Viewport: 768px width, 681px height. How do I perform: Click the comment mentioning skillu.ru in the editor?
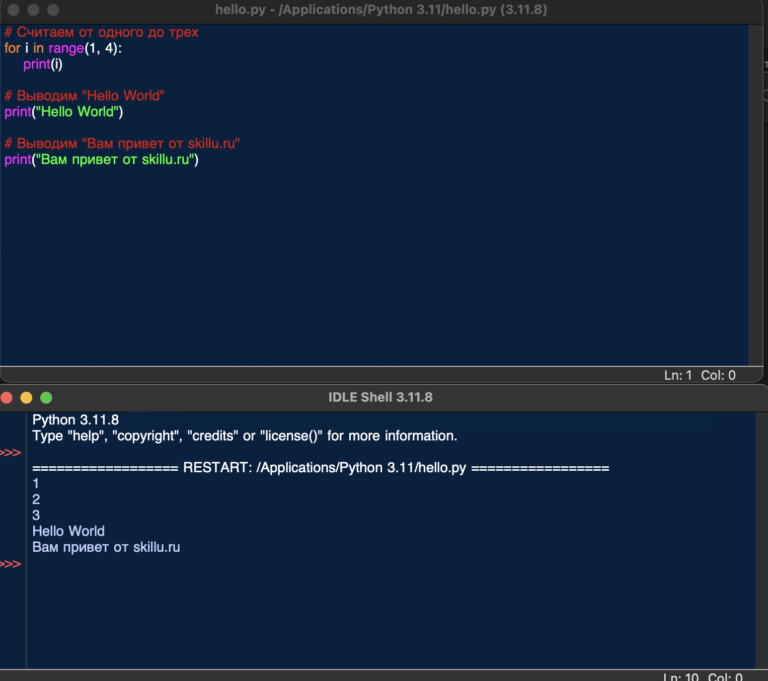122,144
